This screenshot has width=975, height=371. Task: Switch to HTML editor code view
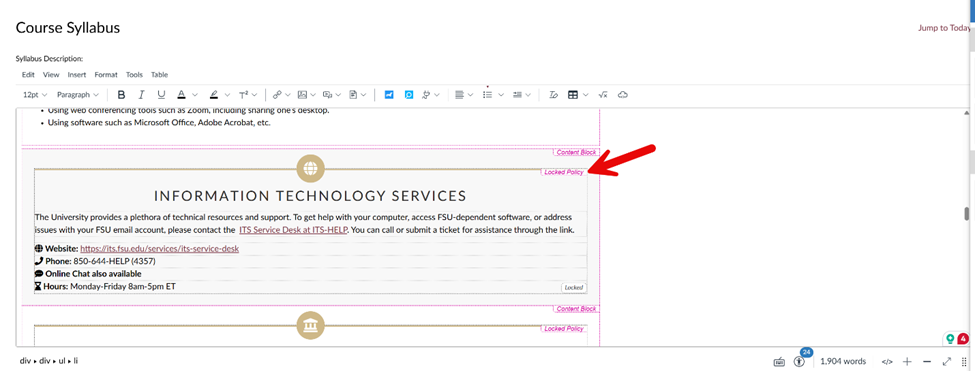click(887, 362)
